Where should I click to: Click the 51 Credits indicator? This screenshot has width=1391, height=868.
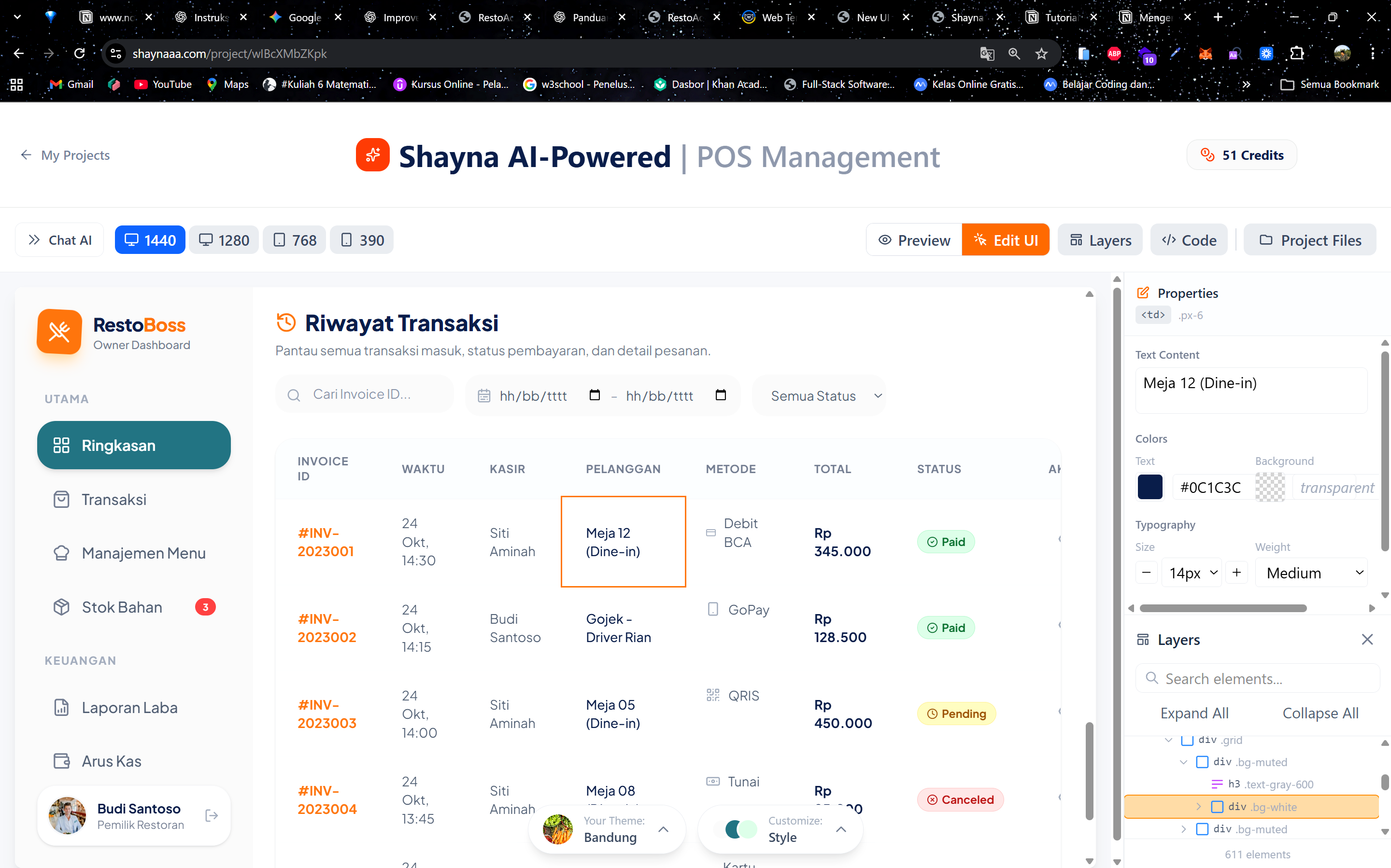1241,154
